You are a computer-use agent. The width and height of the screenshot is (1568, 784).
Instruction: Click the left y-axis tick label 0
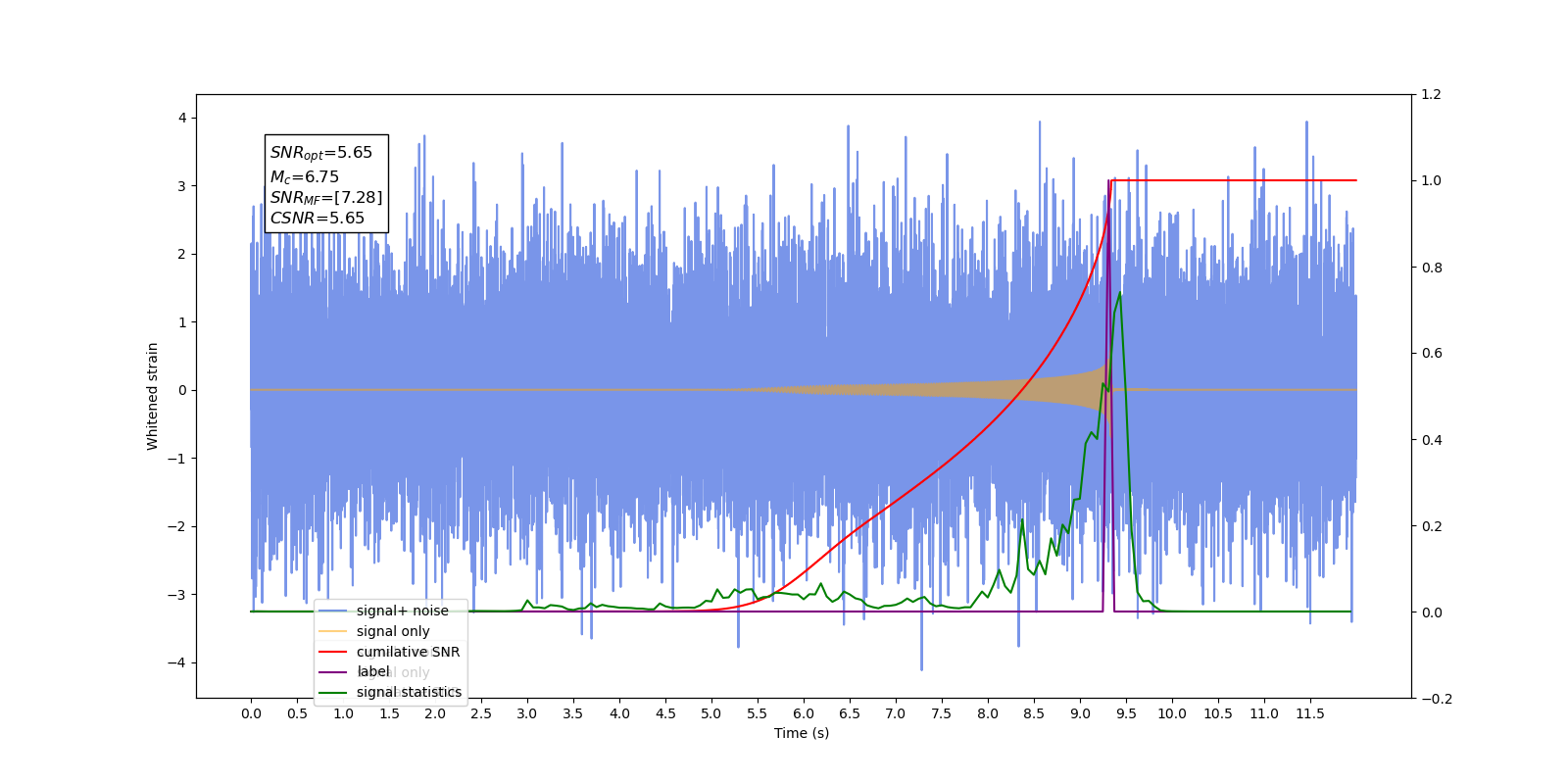pos(182,390)
